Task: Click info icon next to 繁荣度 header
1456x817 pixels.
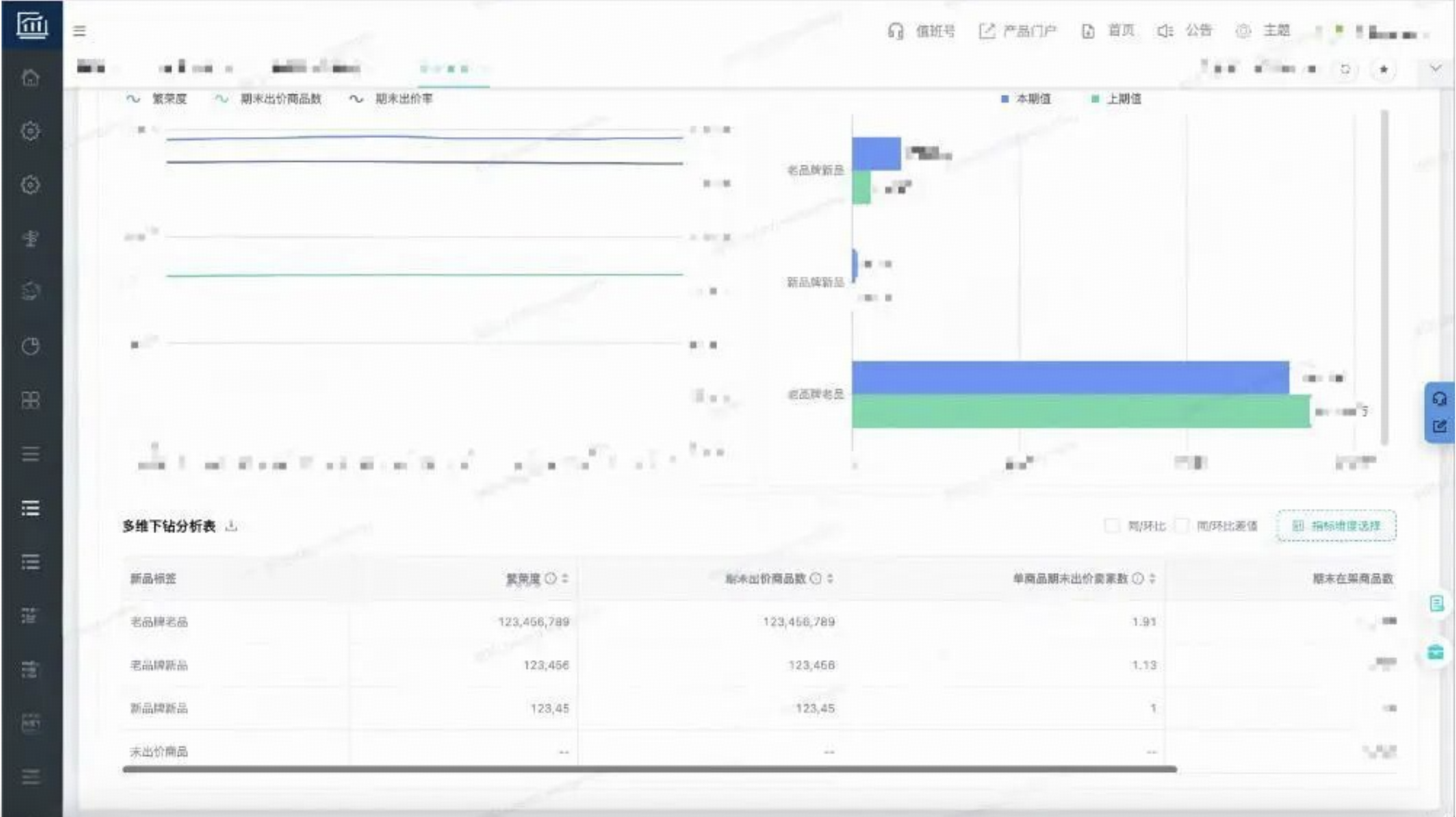Action: coord(551,578)
